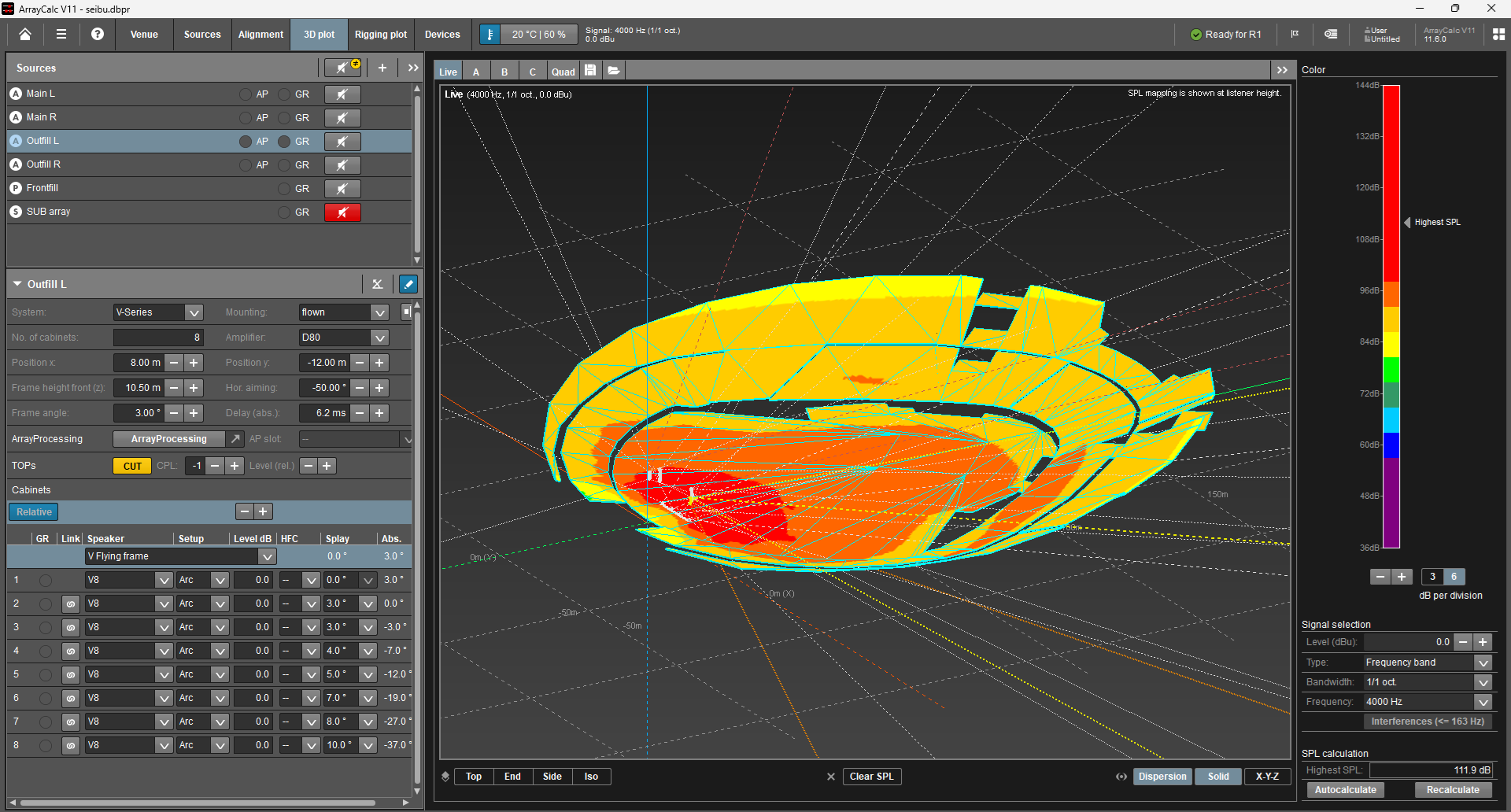Select the Quad view tab
Screen dimensions: 1511x812
563,72
